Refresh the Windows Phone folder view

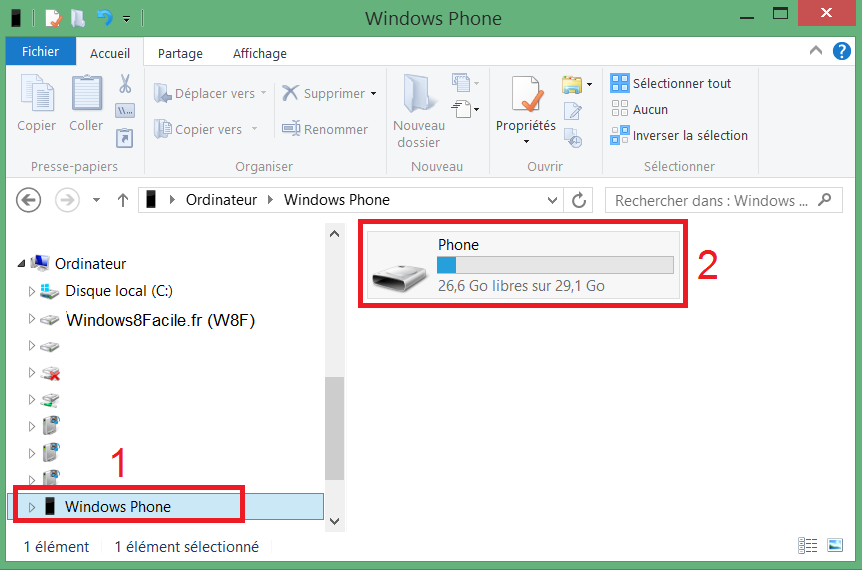click(579, 200)
